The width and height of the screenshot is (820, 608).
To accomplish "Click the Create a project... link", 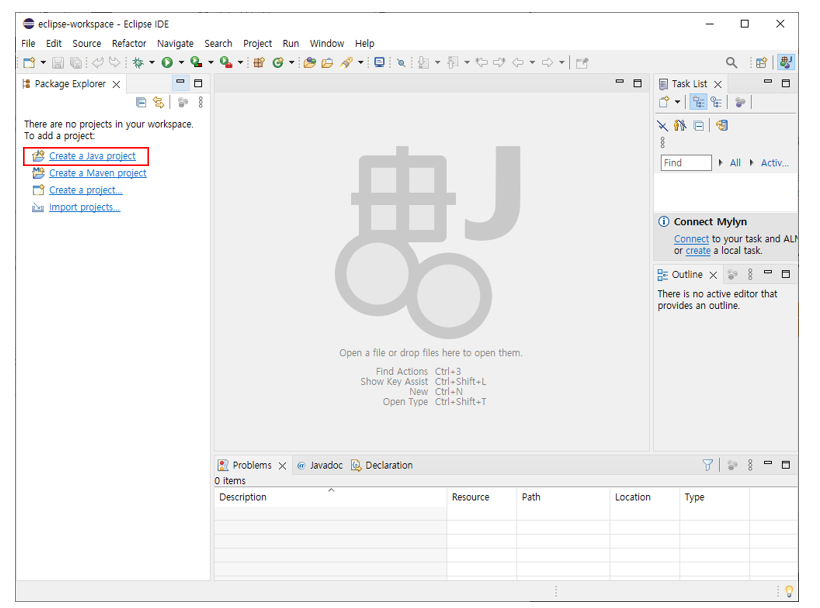I will click(86, 190).
